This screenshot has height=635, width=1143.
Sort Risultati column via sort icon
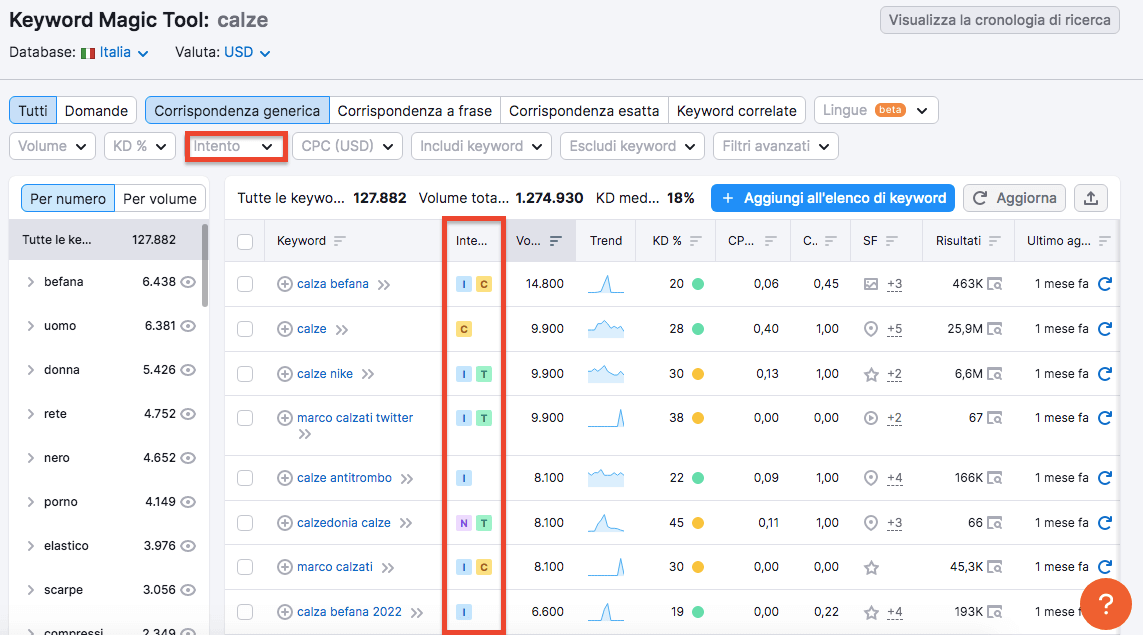994,241
